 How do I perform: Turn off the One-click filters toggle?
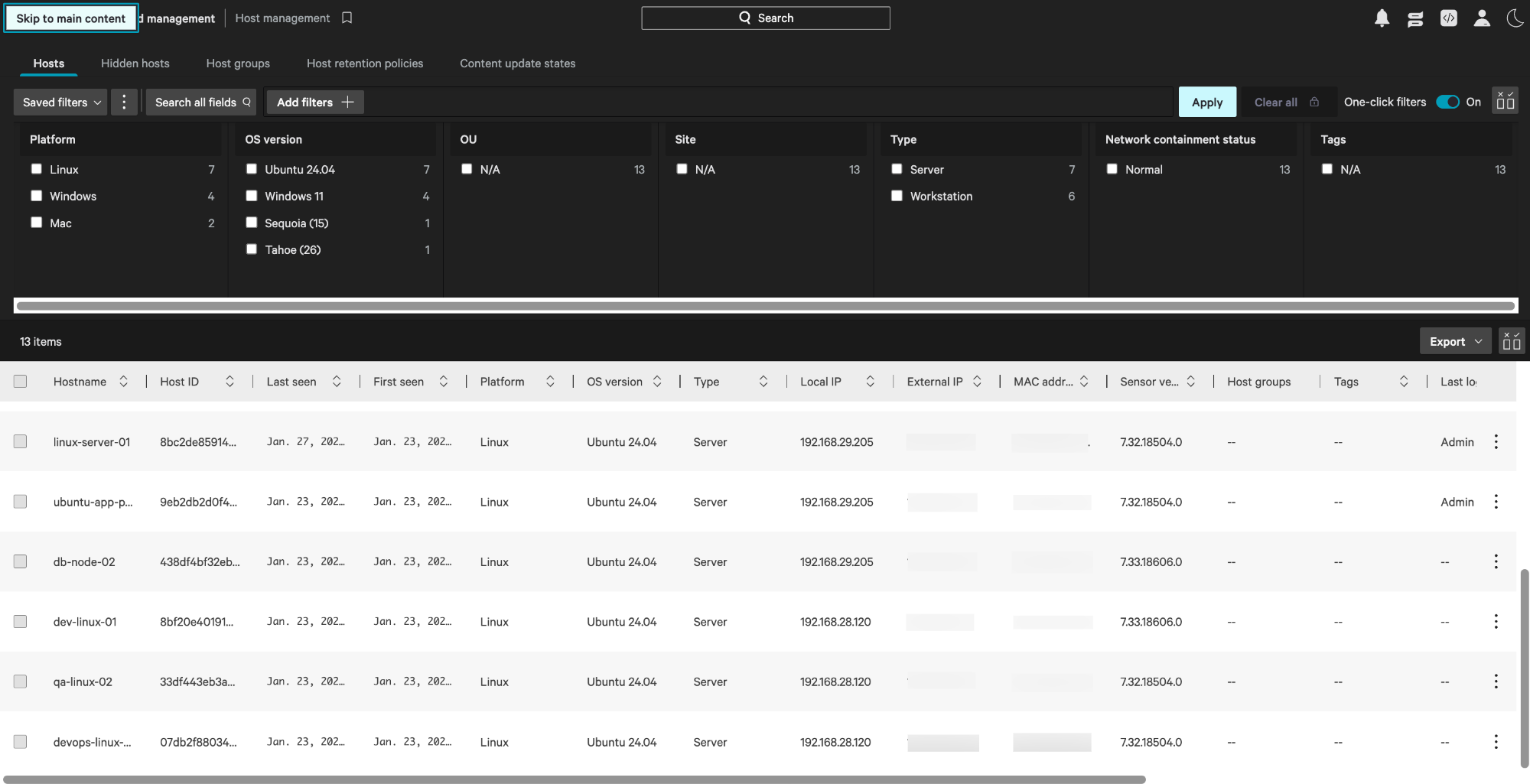point(1448,101)
